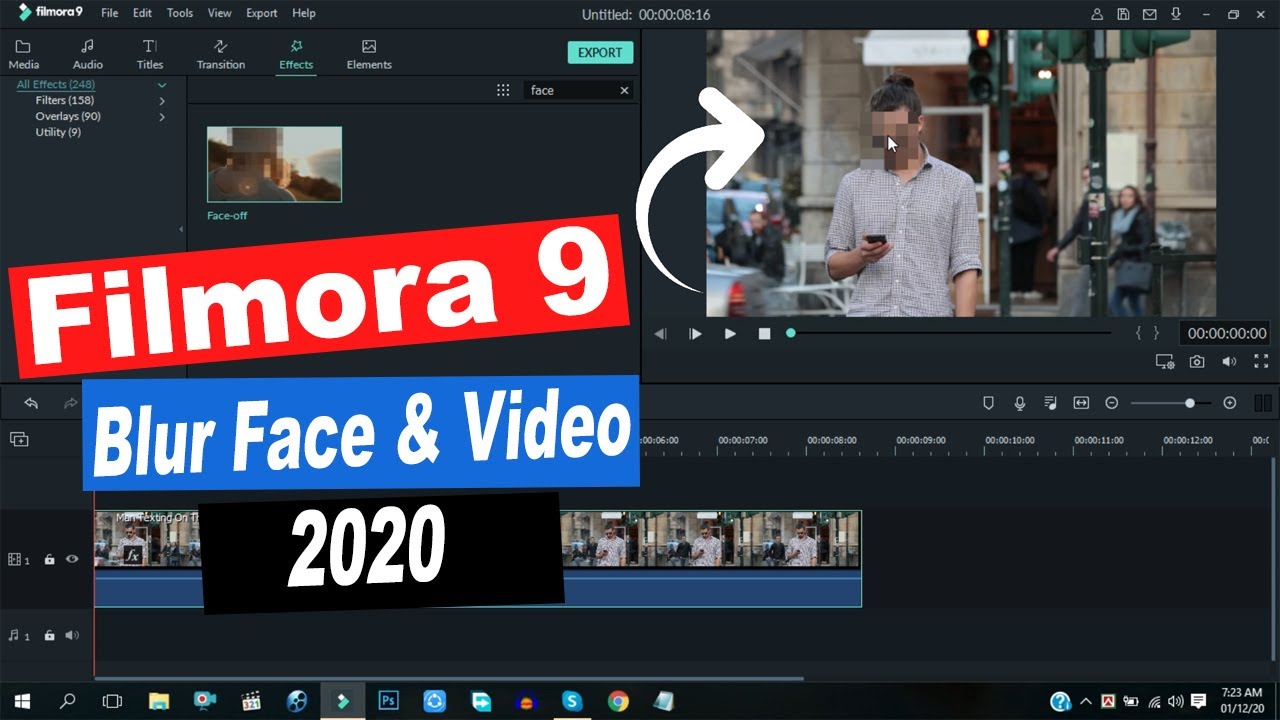The image size is (1280, 720).
Task: Open the account login icon in title bar
Action: [x=1098, y=14]
